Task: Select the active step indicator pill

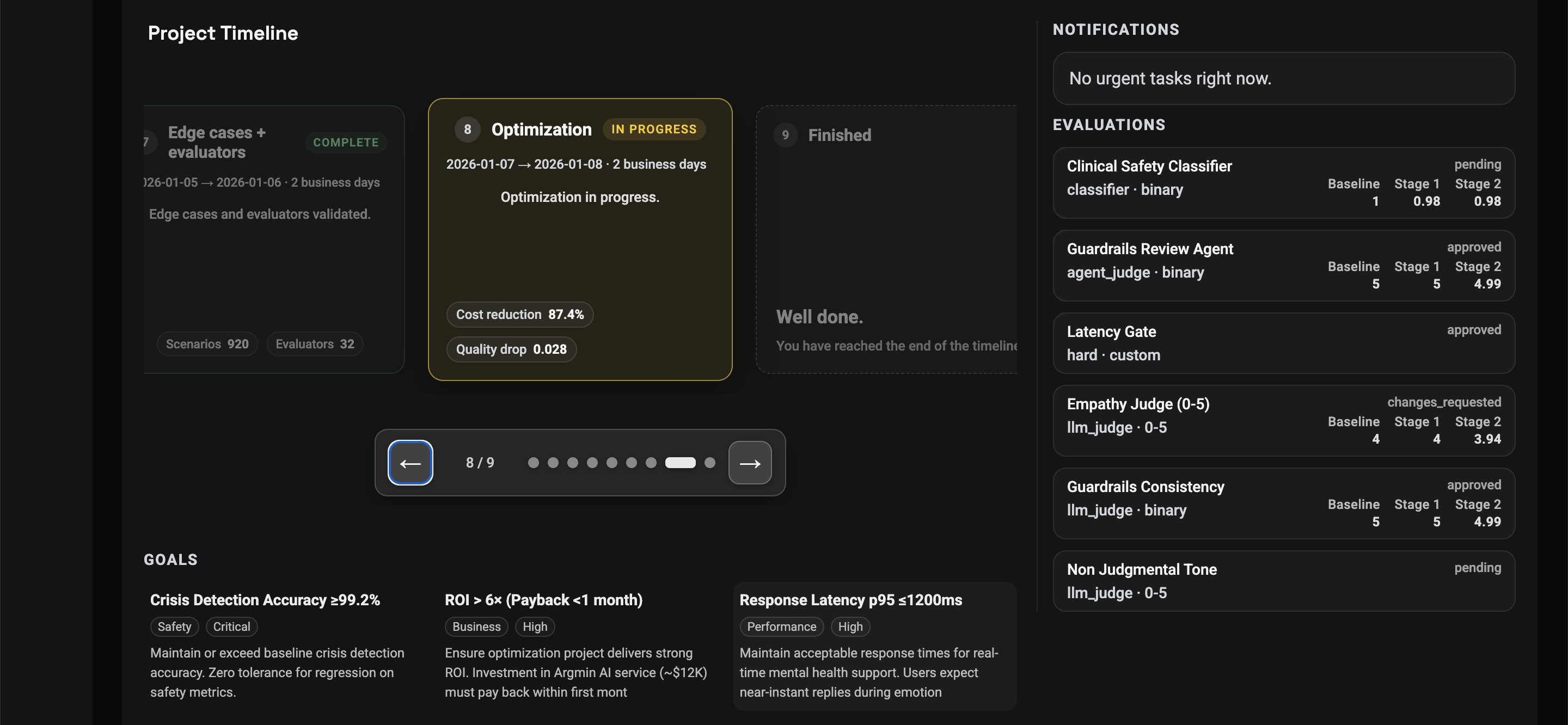Action: [682, 463]
